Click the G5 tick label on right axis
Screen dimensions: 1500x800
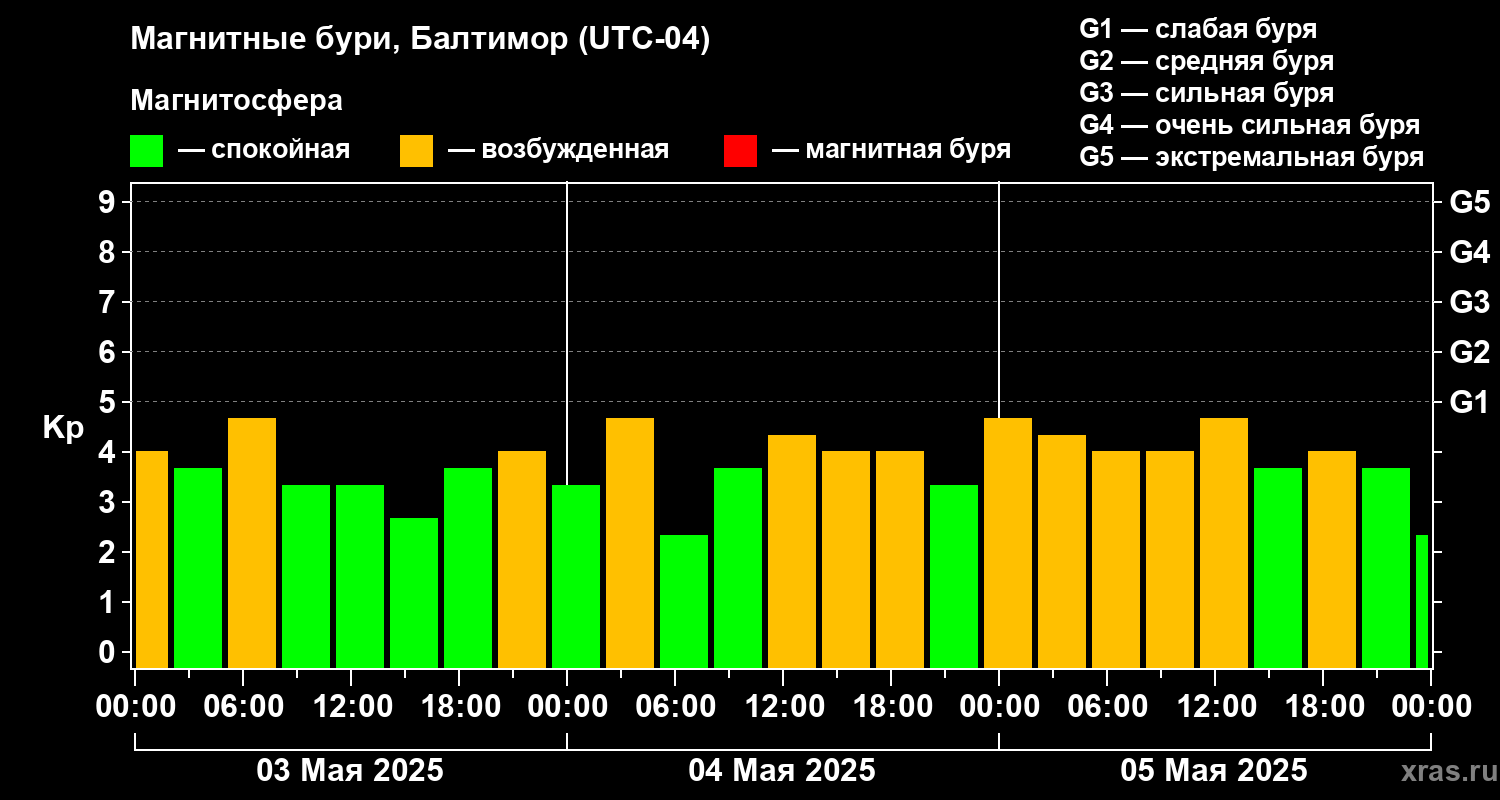(1469, 202)
